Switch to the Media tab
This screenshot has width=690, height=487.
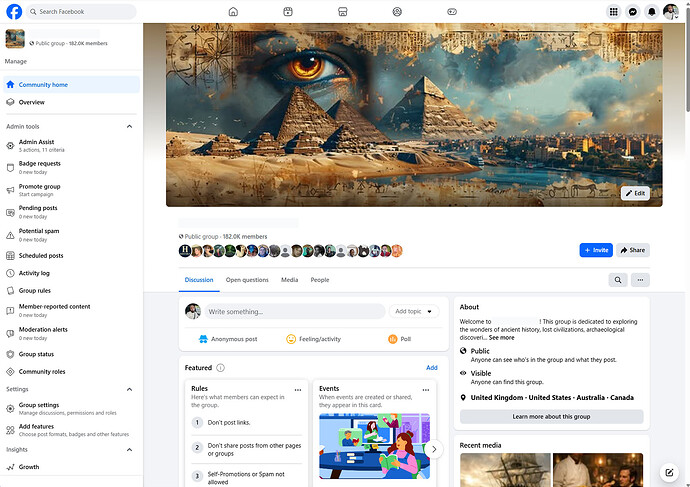pyautogui.click(x=289, y=280)
